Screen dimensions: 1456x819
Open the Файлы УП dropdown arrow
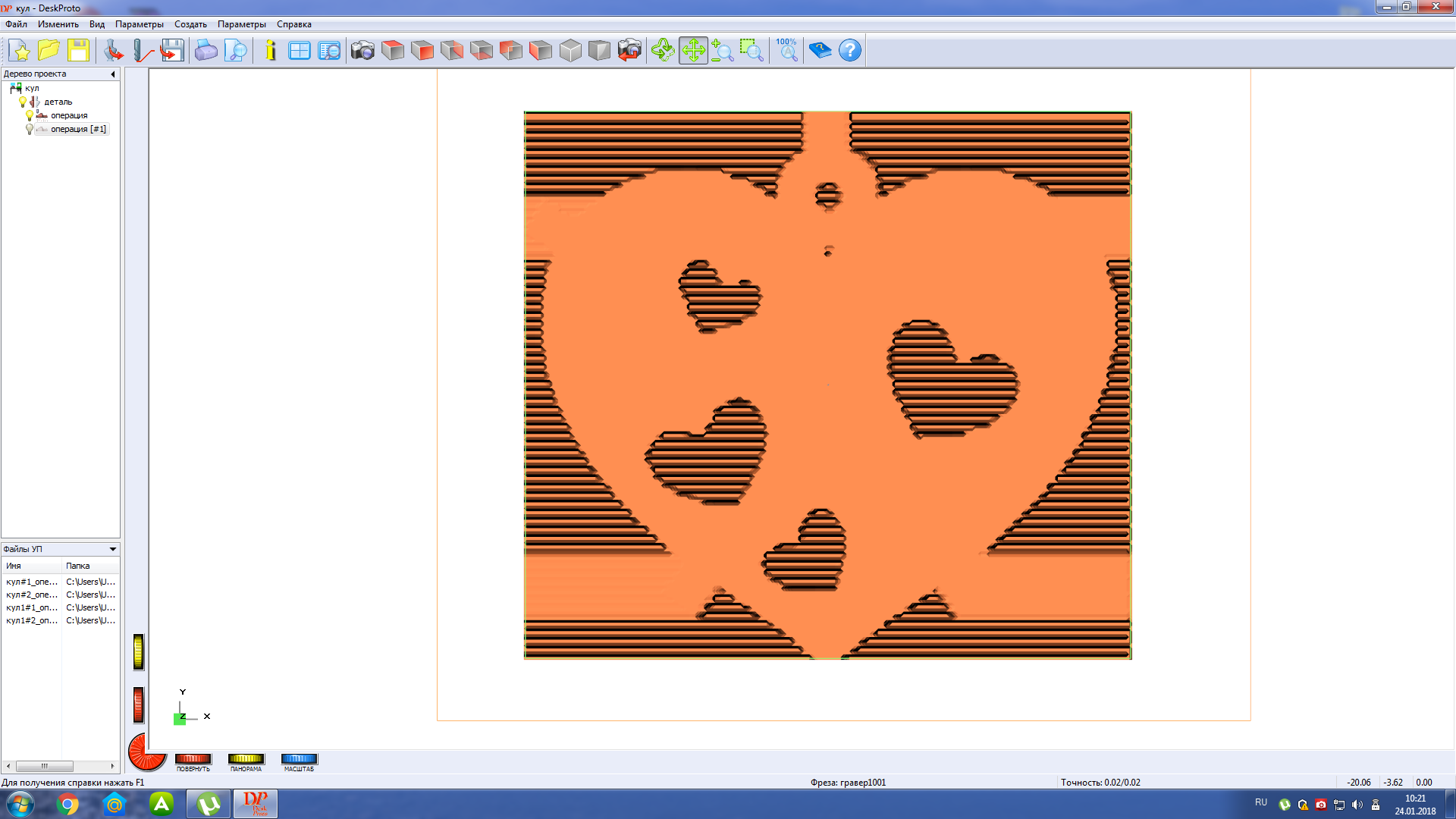coord(113,549)
